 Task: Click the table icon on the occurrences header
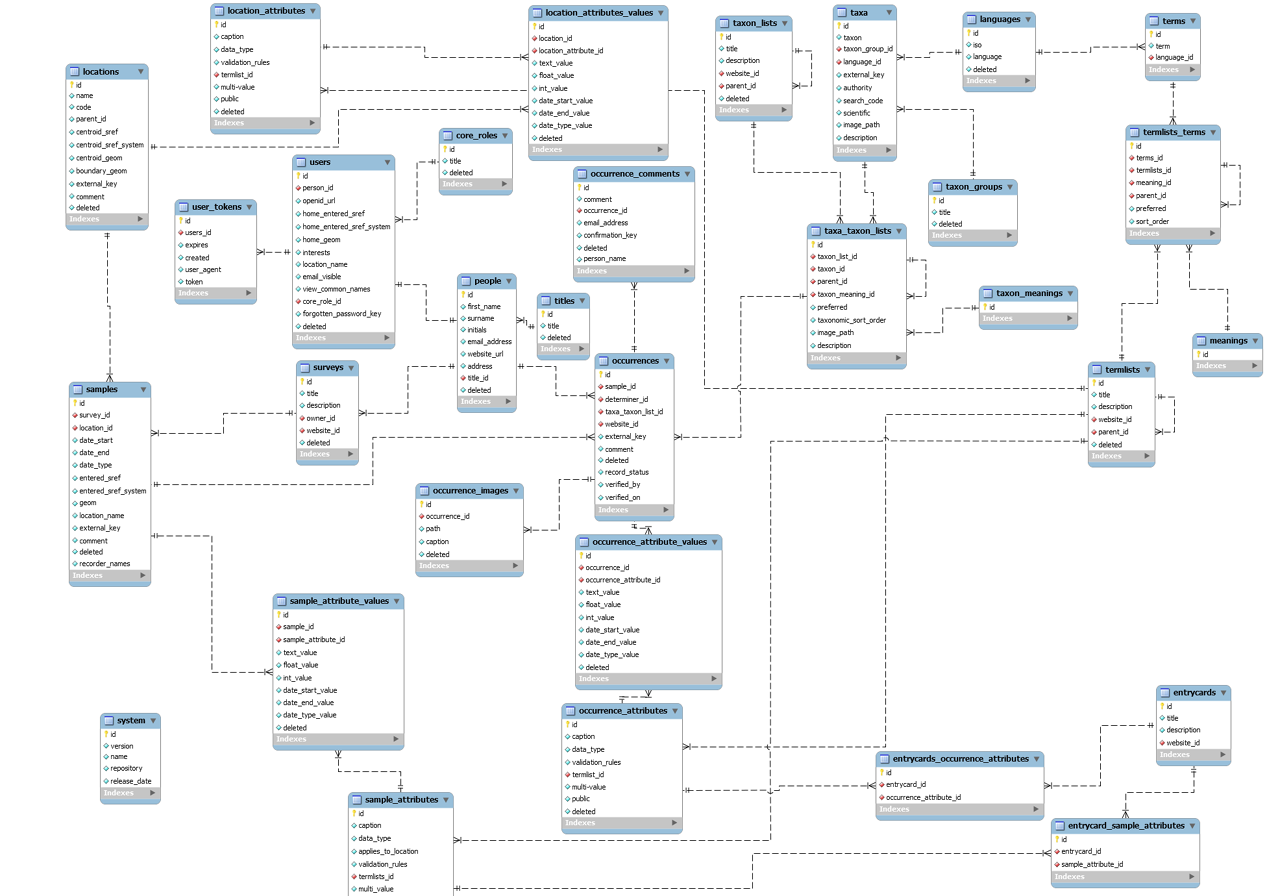(x=602, y=361)
